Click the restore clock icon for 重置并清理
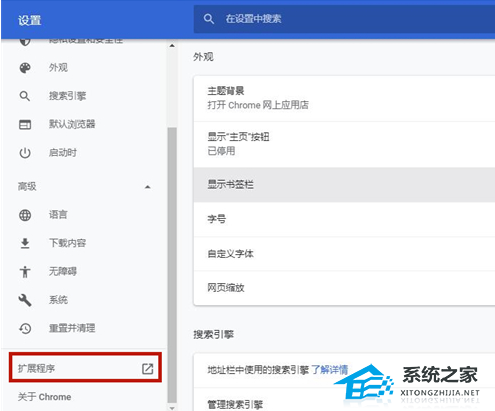Screen dimensions: 495x411 pyautogui.click(x=25, y=329)
